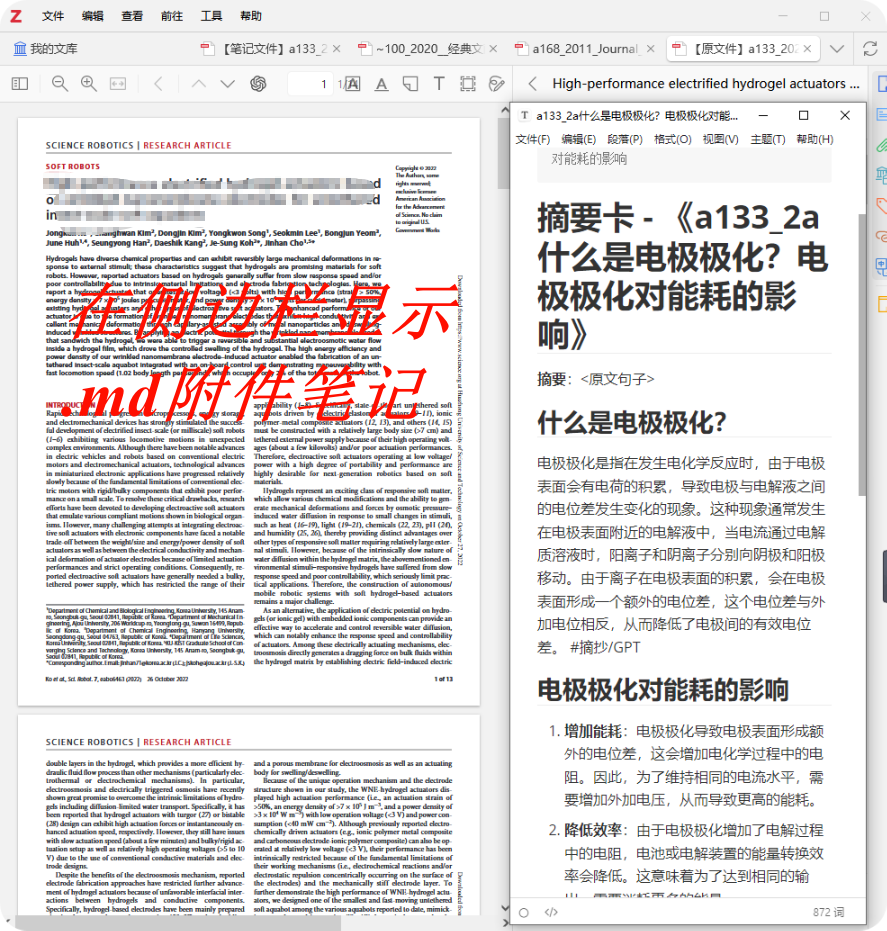Fit the PDF page to width
Screen dimensions: 887x931
tap(118, 84)
